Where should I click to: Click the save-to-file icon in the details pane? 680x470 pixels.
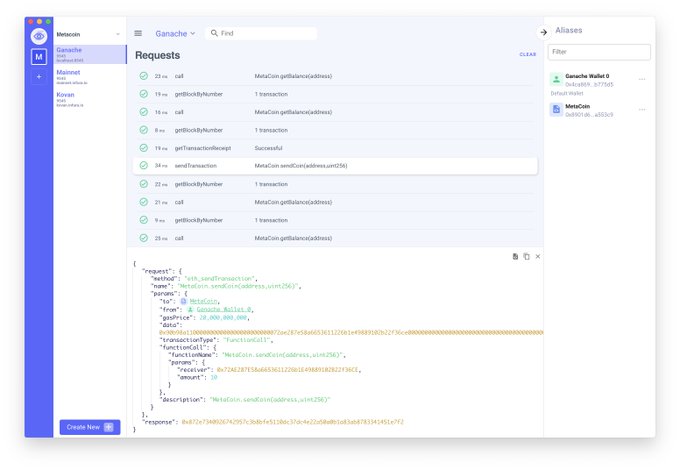click(515, 257)
